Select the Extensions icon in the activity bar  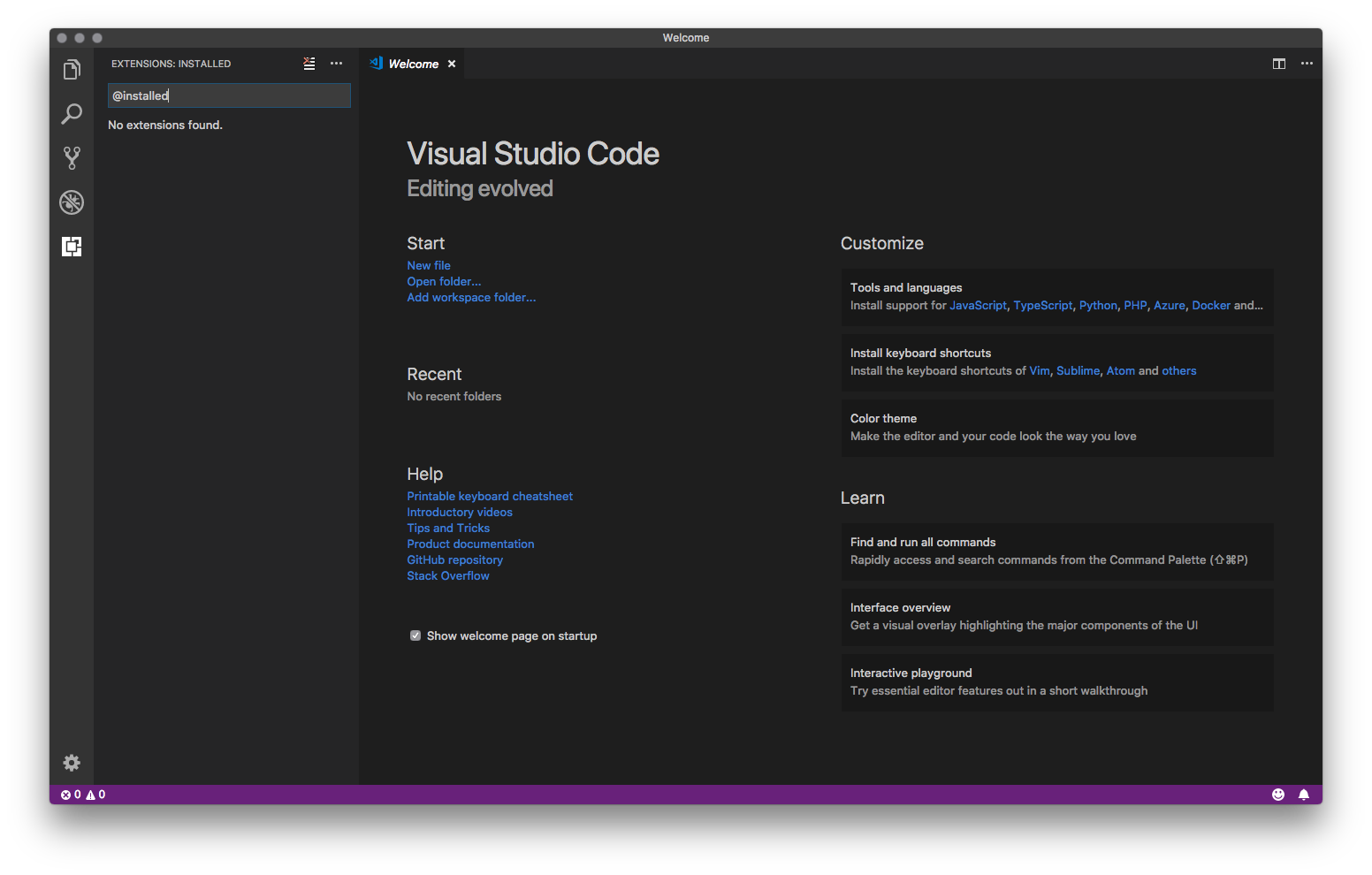(72, 247)
